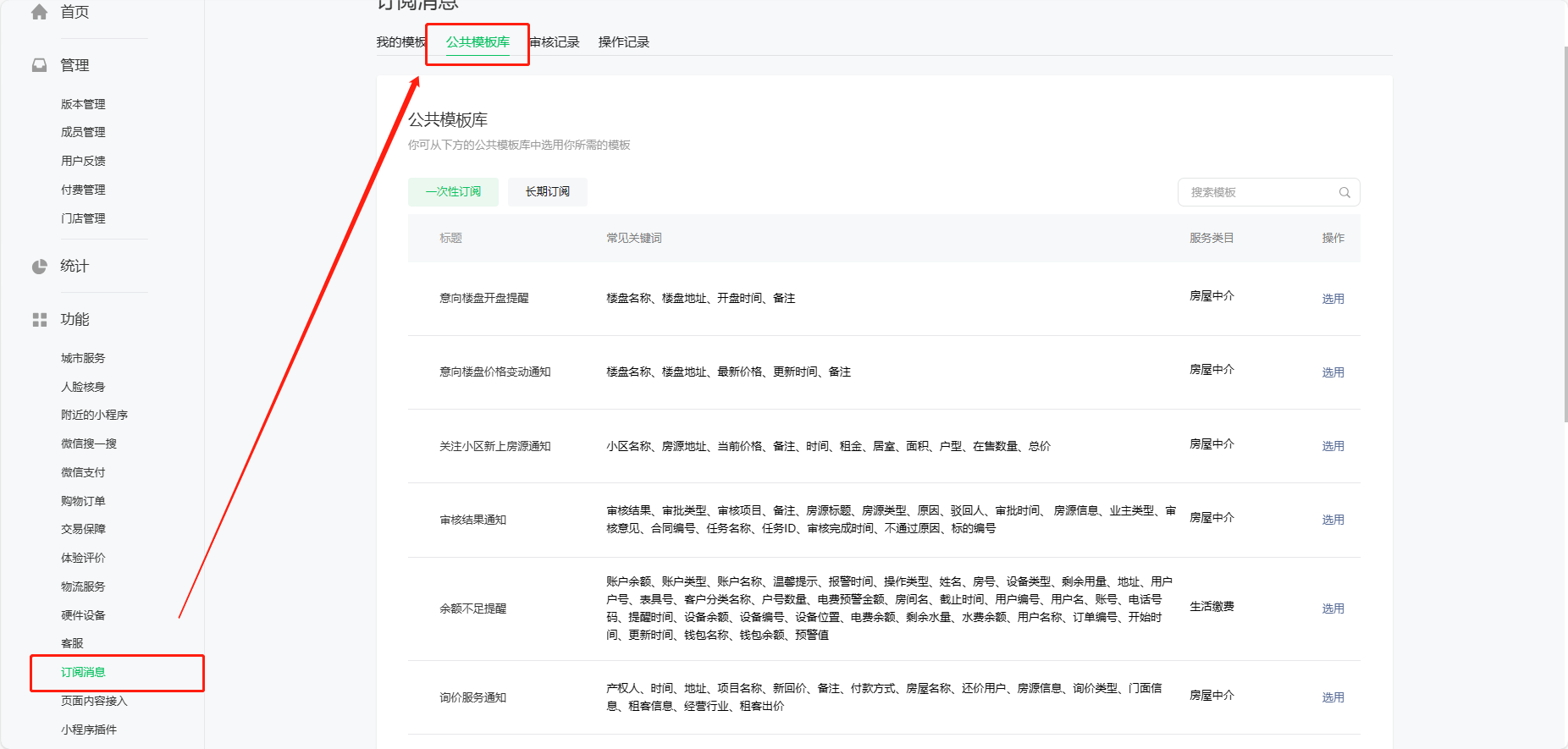Image resolution: width=1568 pixels, height=749 pixels.
Task: Open 订阅消息 in the sidebar
Action: pos(83,672)
